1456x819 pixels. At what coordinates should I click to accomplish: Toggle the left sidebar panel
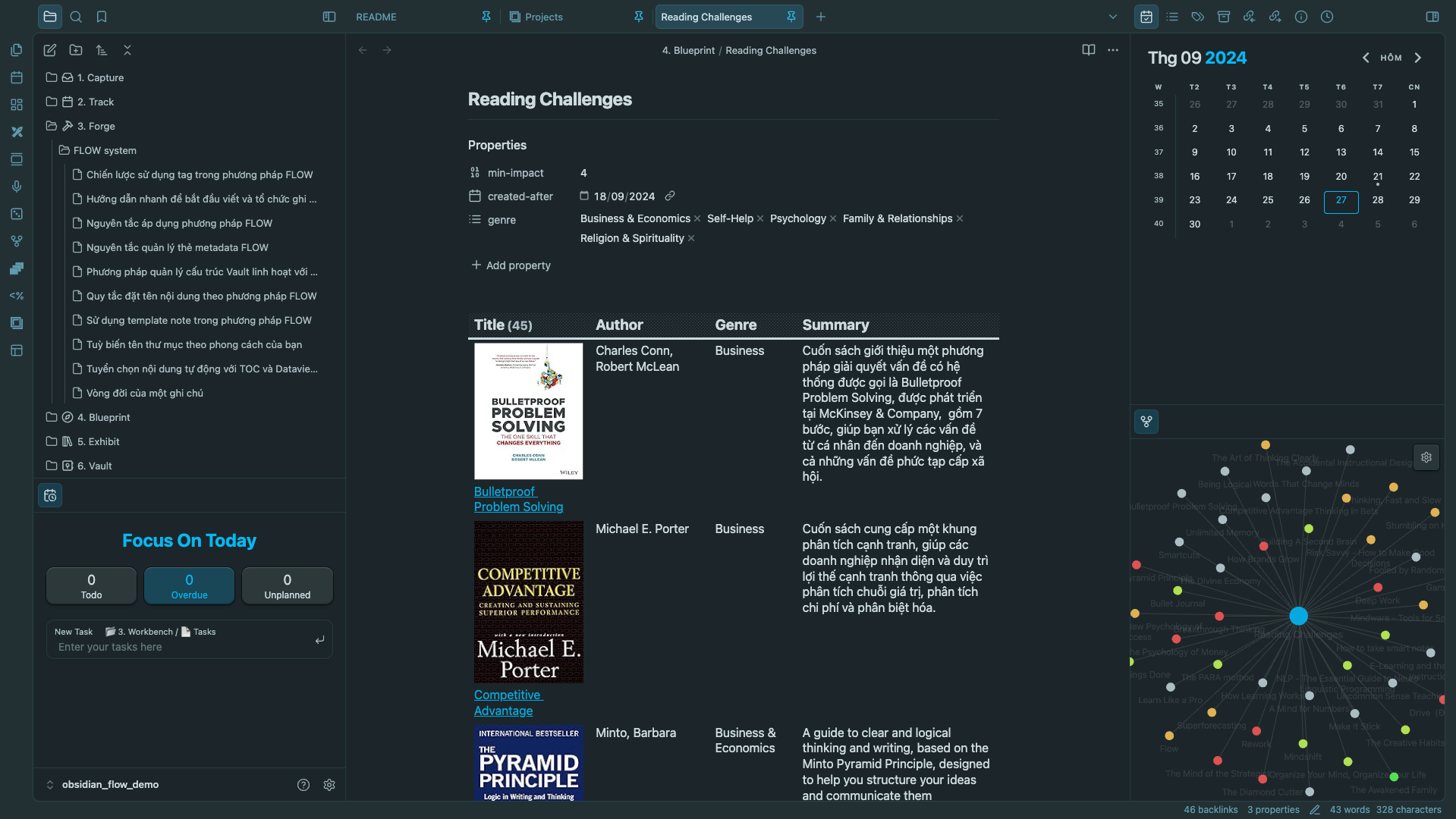[x=329, y=17]
